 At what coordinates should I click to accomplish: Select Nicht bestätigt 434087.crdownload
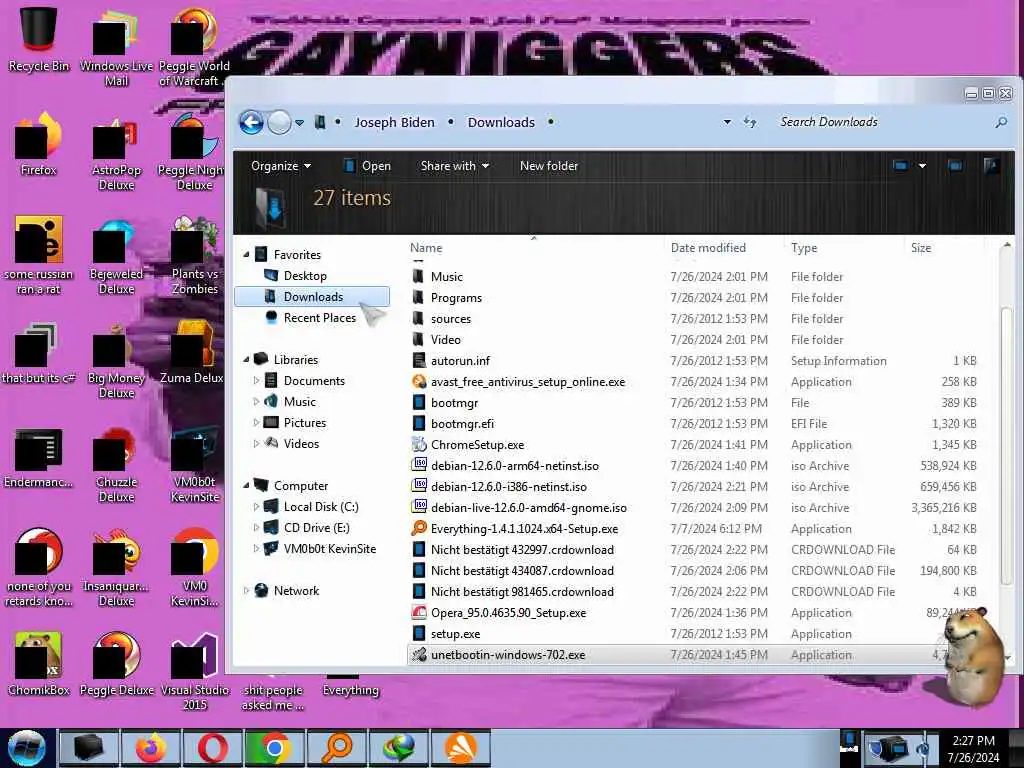point(522,571)
